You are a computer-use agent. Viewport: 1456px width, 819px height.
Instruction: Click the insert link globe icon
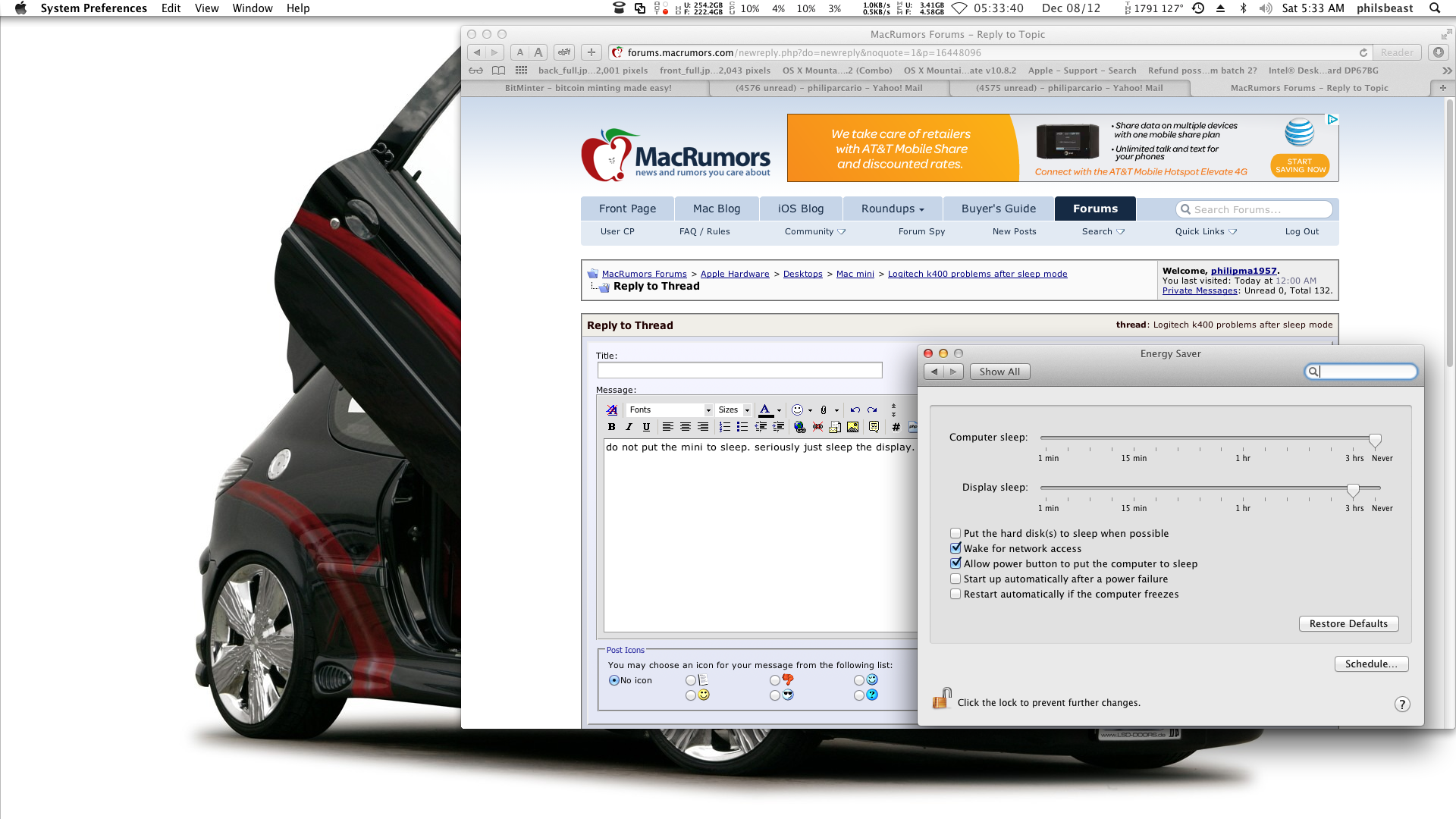point(799,427)
